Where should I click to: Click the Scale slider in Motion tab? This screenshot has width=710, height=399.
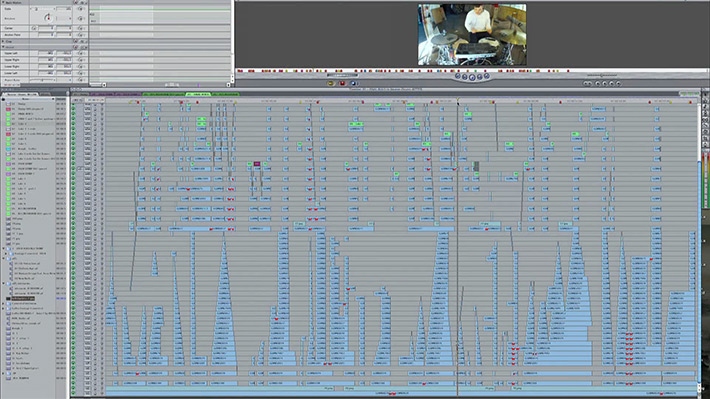pos(43,9)
